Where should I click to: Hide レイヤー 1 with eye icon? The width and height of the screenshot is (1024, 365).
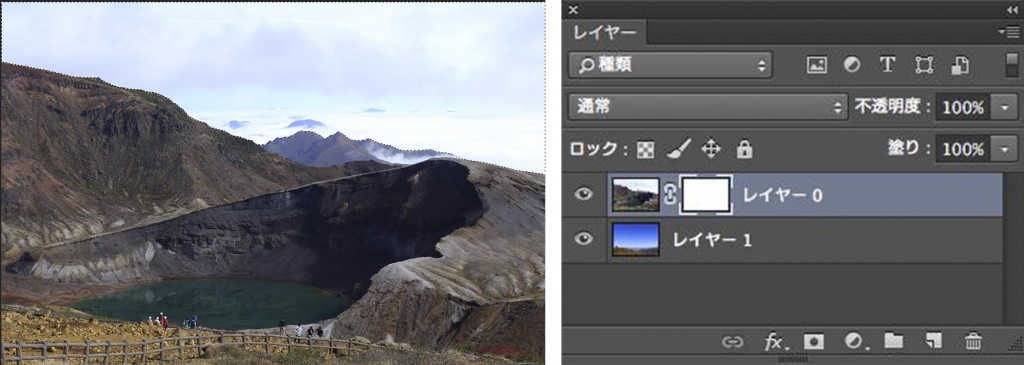click(x=584, y=239)
